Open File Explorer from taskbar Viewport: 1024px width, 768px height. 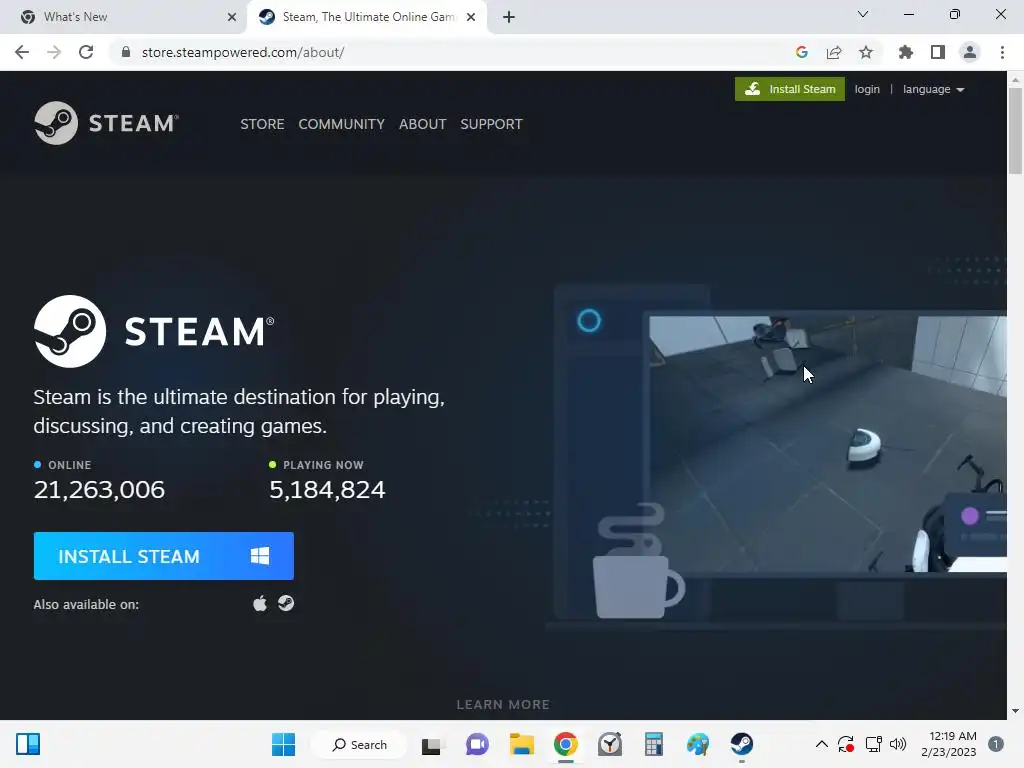pyautogui.click(x=522, y=744)
